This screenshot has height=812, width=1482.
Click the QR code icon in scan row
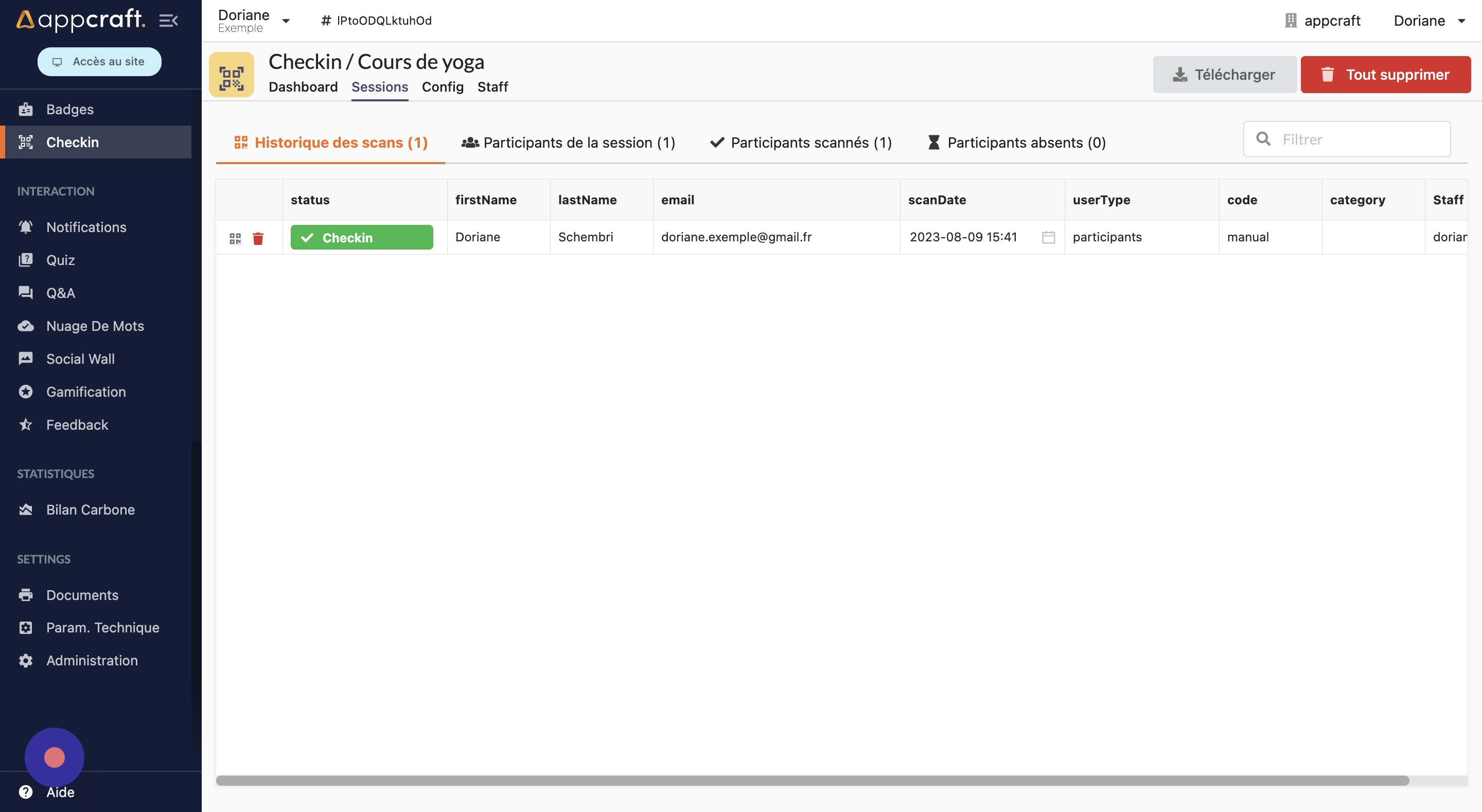tap(235, 238)
